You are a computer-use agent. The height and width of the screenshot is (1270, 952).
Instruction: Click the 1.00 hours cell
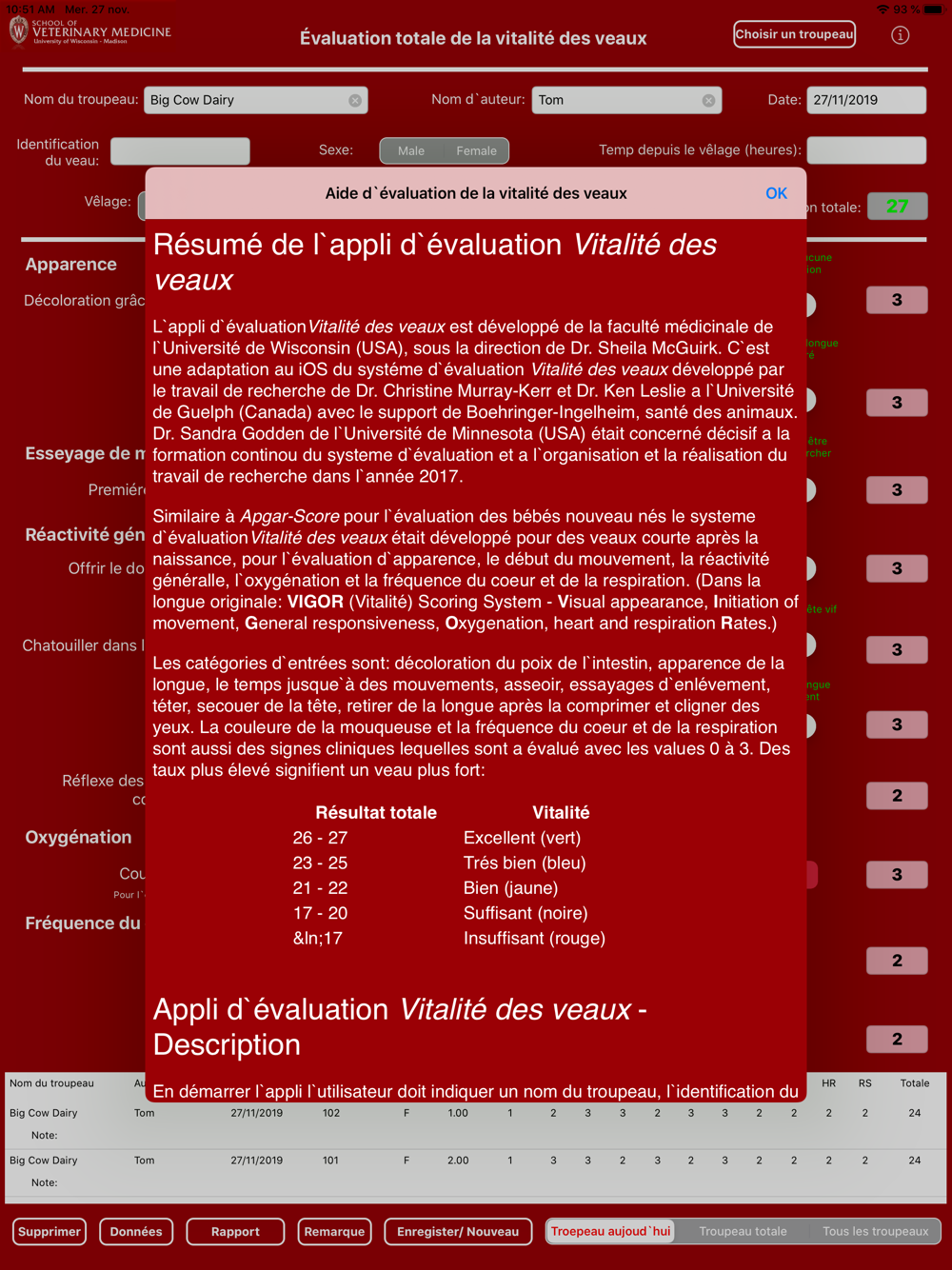[458, 1113]
